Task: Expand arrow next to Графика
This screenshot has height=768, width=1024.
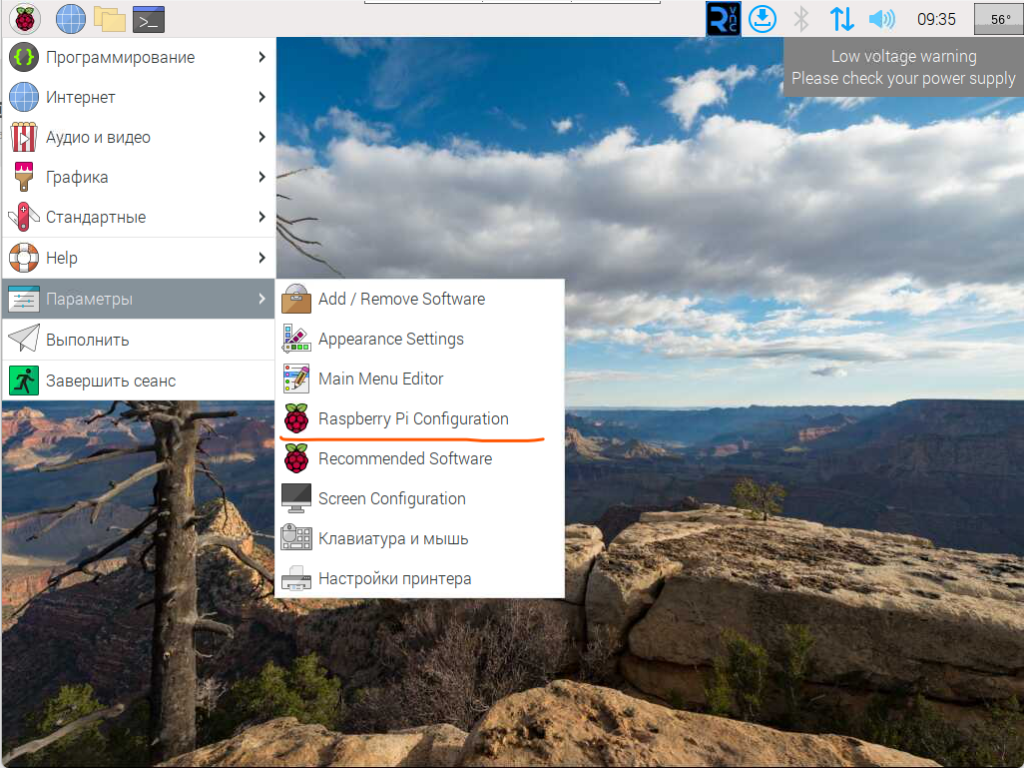Action: pos(262,177)
